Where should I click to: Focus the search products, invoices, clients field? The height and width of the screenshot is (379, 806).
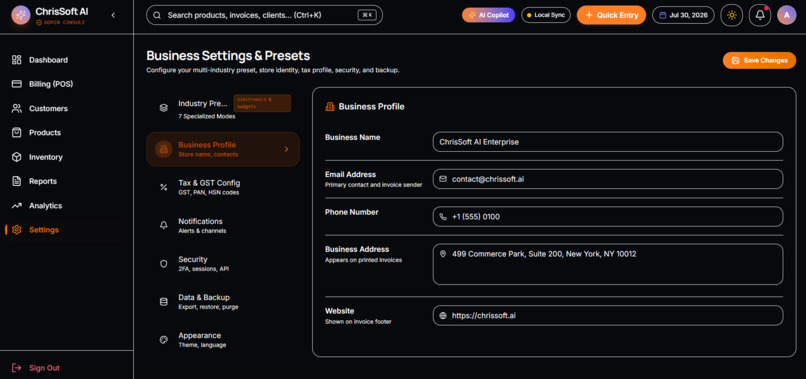pos(264,15)
